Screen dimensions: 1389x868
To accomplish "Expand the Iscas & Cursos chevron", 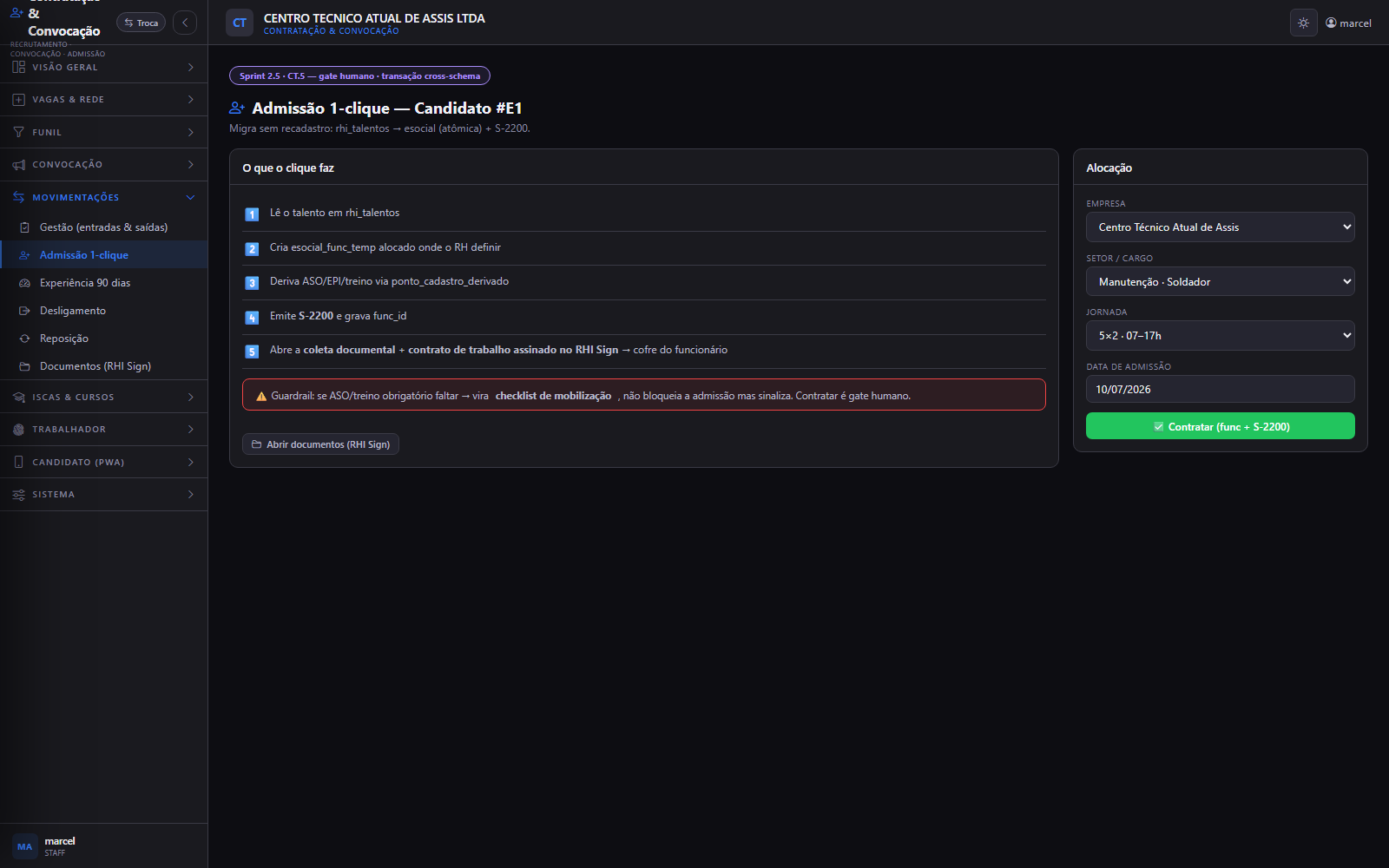I will pyautogui.click(x=191, y=398).
